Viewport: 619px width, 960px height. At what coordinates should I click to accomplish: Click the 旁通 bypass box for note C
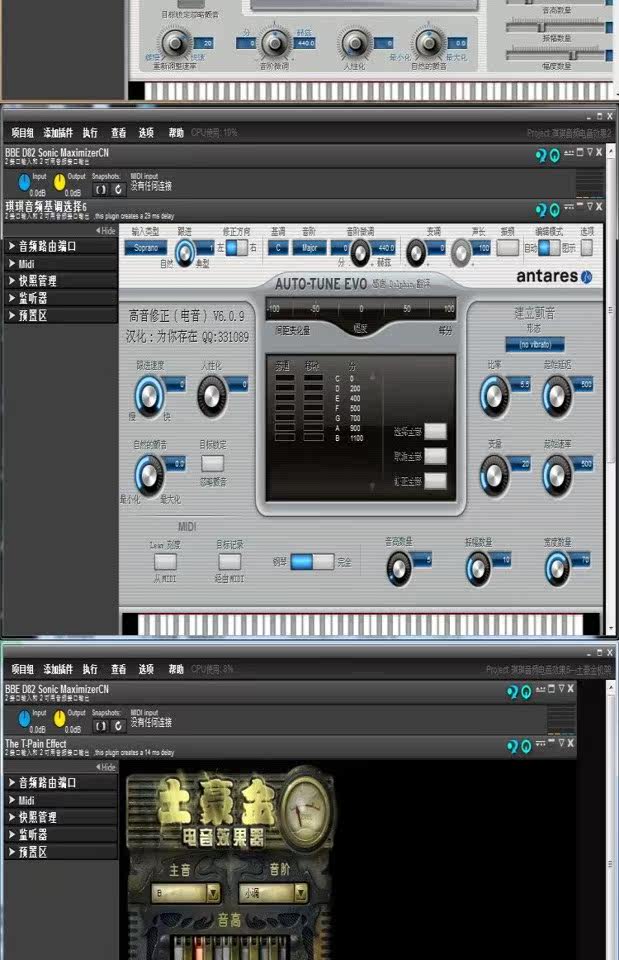pyautogui.click(x=285, y=379)
